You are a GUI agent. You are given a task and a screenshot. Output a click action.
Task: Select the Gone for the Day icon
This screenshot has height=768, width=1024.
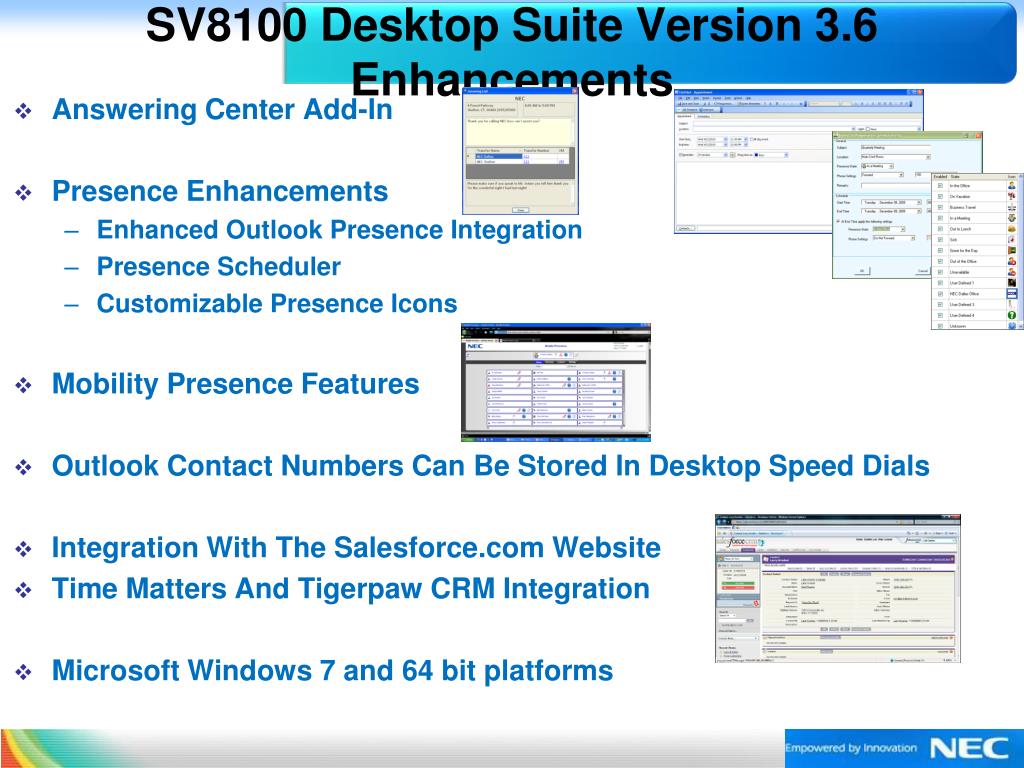click(x=1012, y=250)
